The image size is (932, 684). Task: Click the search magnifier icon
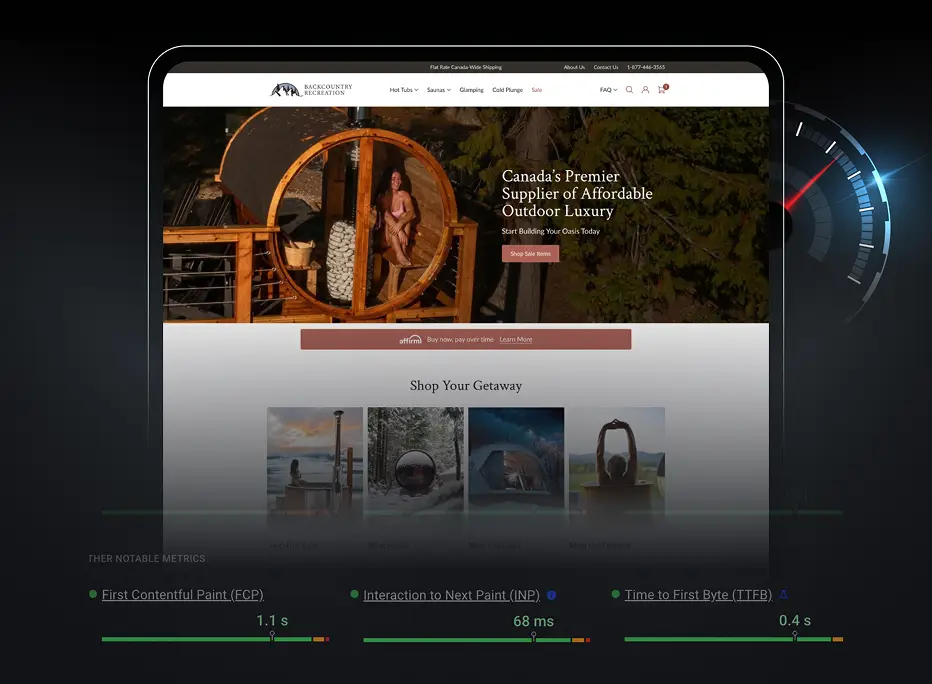(x=629, y=90)
